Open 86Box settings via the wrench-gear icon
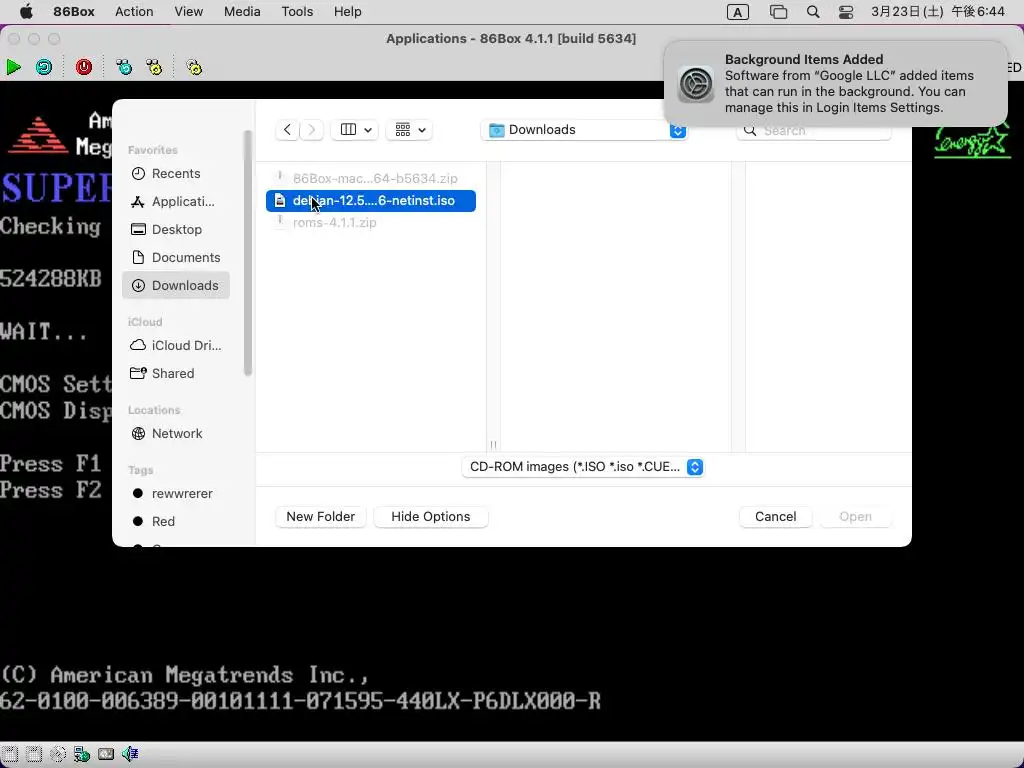 pyautogui.click(x=194, y=67)
